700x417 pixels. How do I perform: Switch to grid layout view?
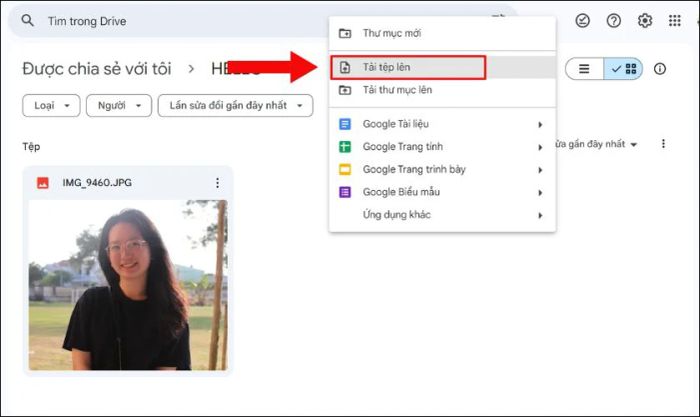pyautogui.click(x=624, y=69)
